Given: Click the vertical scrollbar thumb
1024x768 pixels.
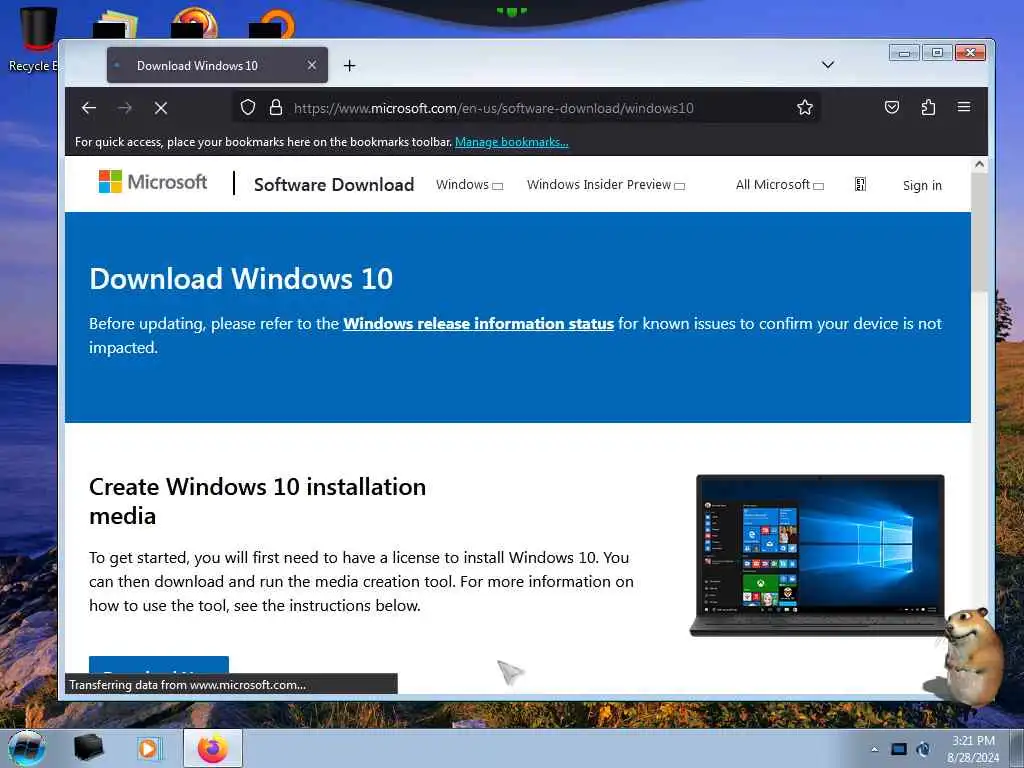Looking at the screenshot, I should pyautogui.click(x=979, y=232).
